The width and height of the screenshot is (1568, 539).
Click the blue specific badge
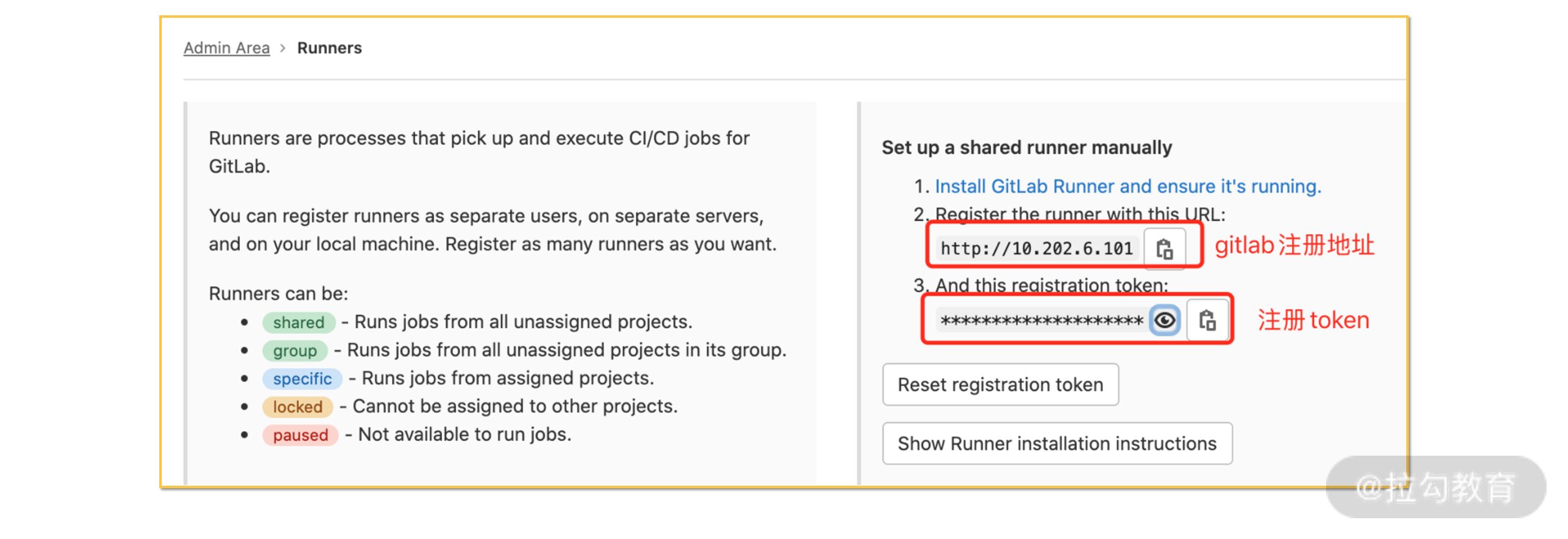coord(302,379)
